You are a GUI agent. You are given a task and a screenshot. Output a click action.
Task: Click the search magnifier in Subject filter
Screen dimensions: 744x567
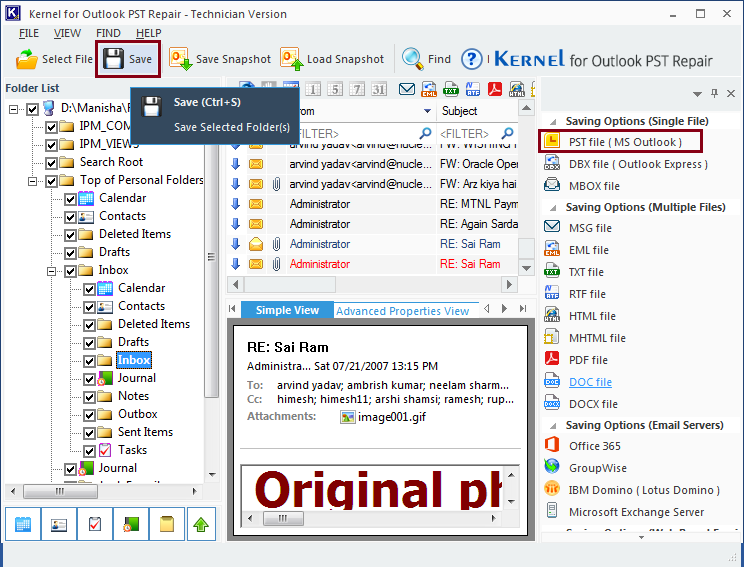pos(507,133)
